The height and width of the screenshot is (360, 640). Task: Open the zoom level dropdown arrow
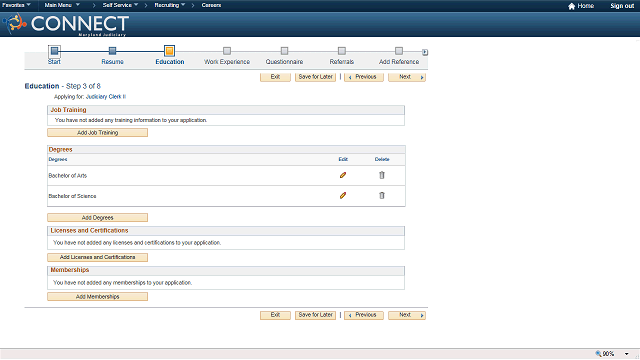click(627, 354)
